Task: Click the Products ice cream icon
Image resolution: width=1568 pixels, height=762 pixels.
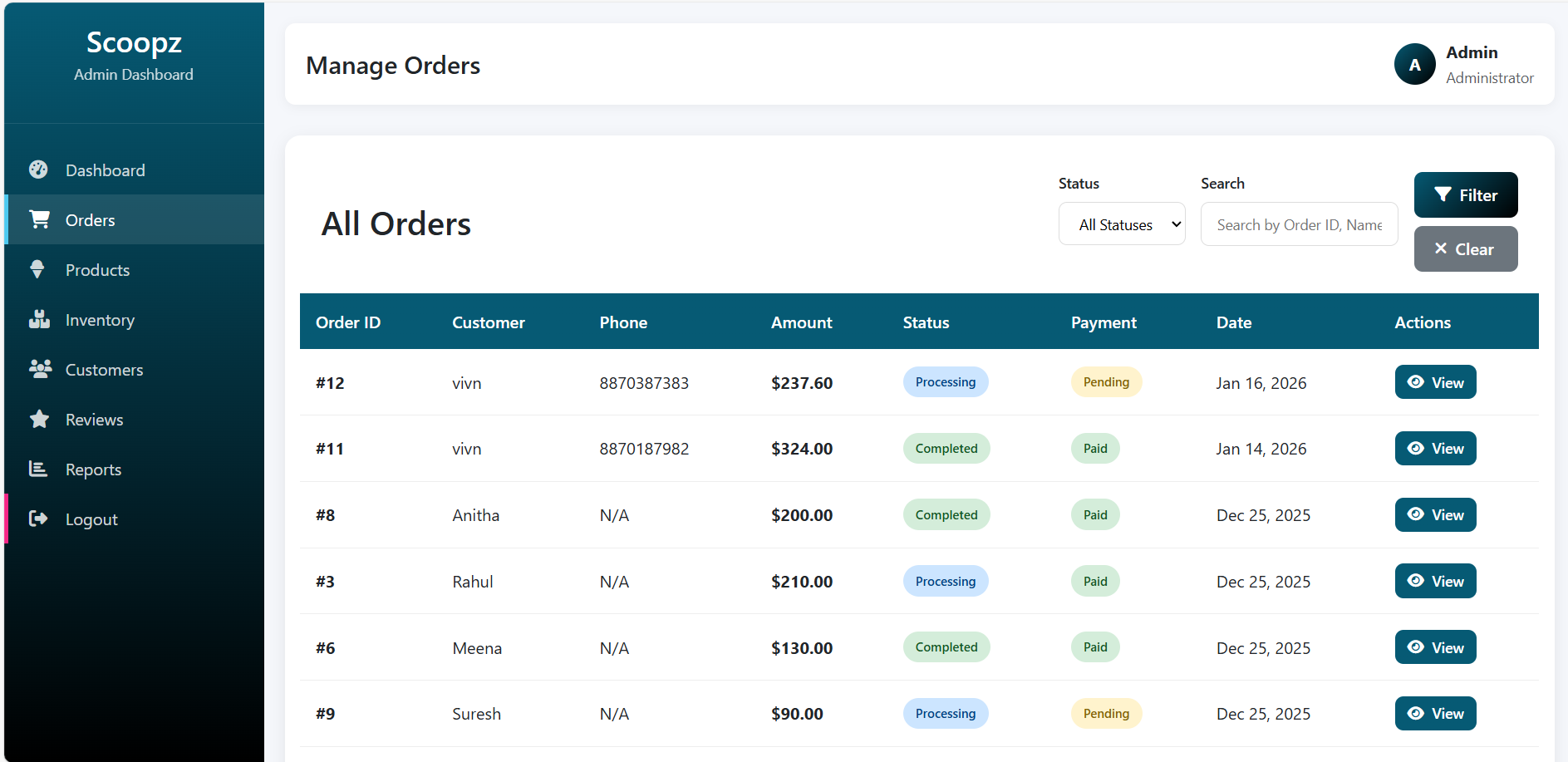Action: (x=37, y=269)
